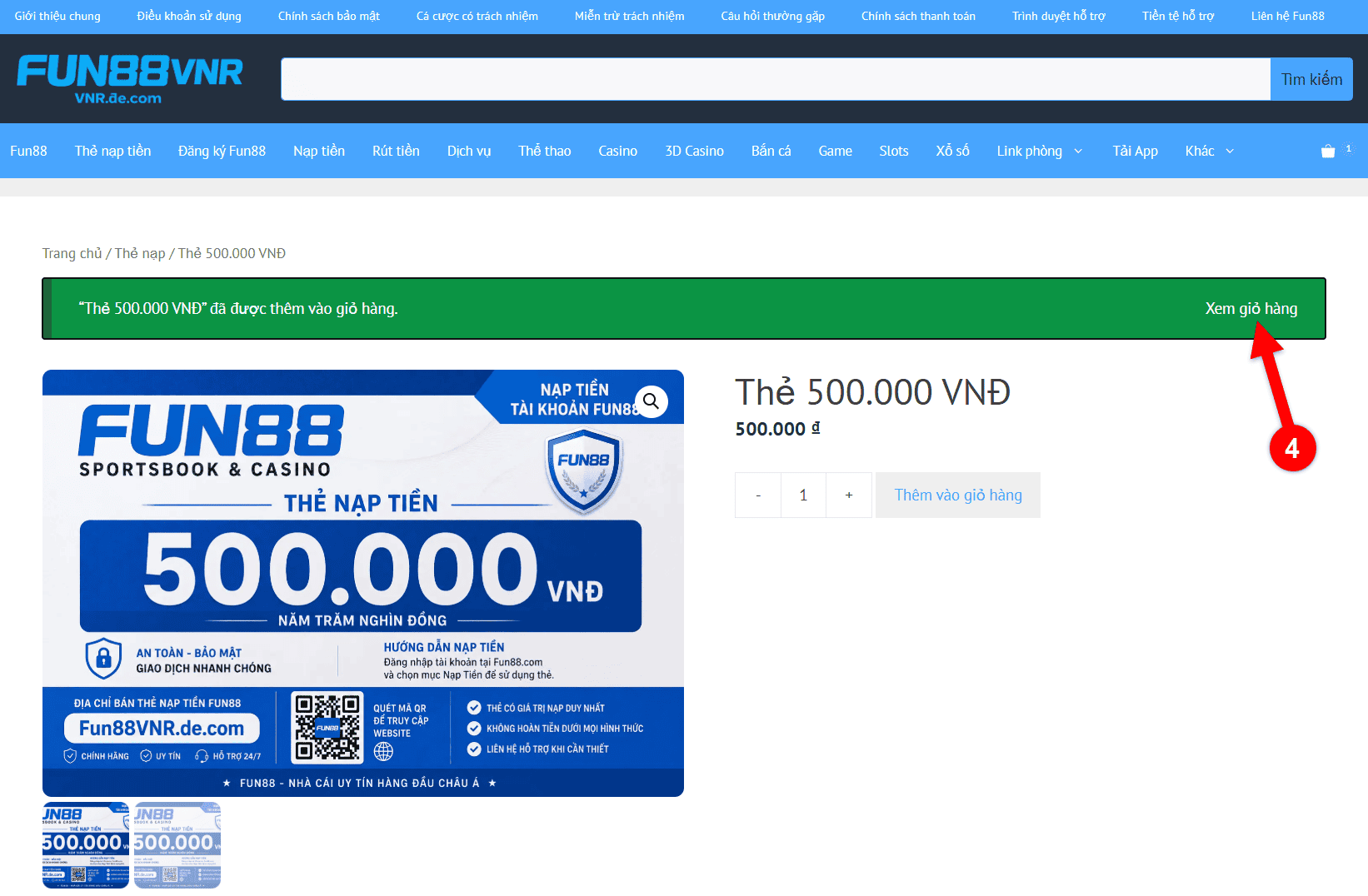The width and height of the screenshot is (1368, 896).
Task: Click the Khác menu label
Action: (x=1200, y=151)
